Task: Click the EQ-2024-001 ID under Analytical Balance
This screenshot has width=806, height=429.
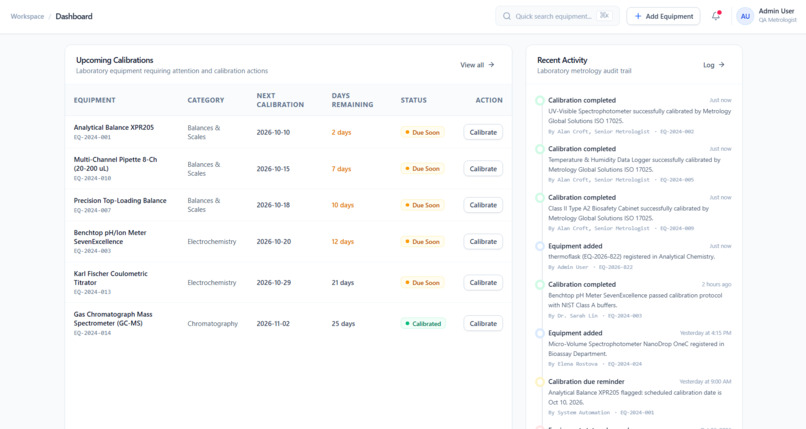Action: (x=92, y=137)
